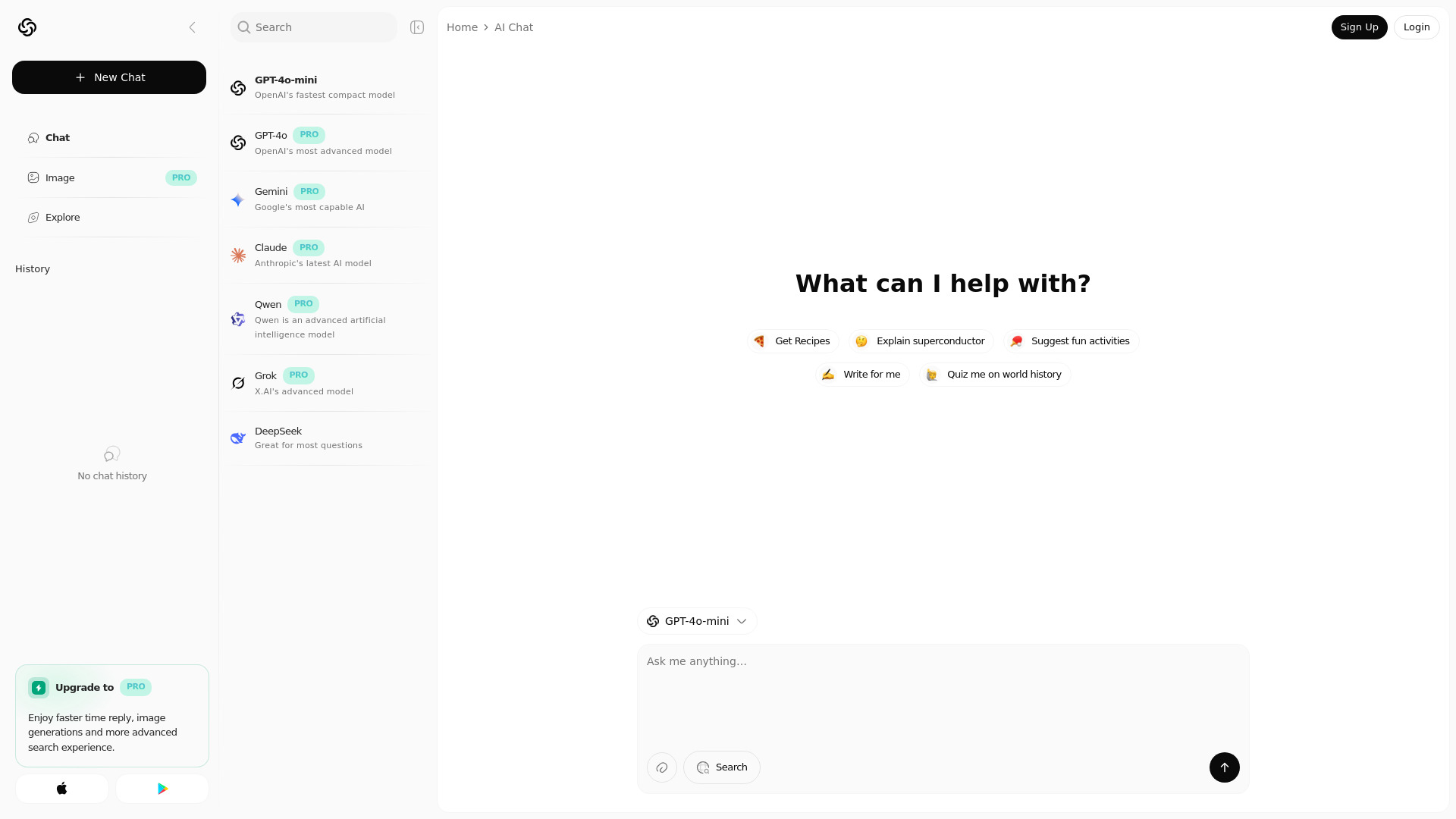The image size is (1456, 819).
Task: Open the search field magnifier icon
Action: [243, 27]
